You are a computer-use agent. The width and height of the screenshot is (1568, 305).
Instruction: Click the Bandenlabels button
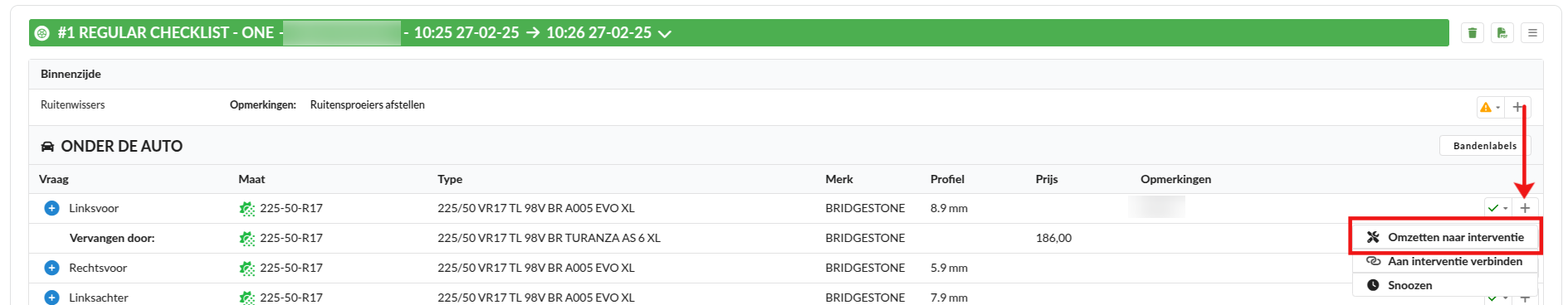pos(1484,146)
